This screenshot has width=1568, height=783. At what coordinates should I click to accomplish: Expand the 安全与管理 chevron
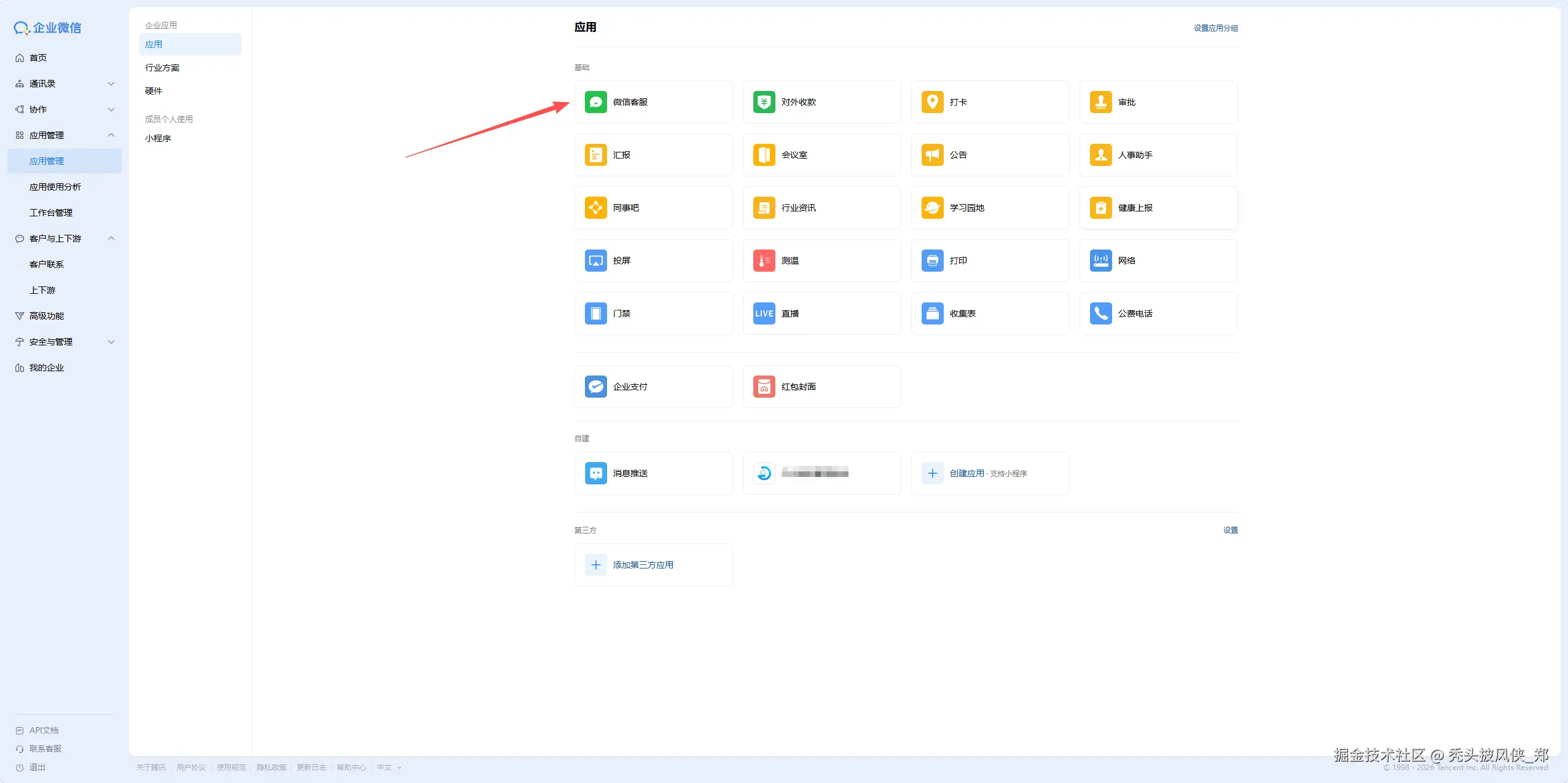point(111,342)
